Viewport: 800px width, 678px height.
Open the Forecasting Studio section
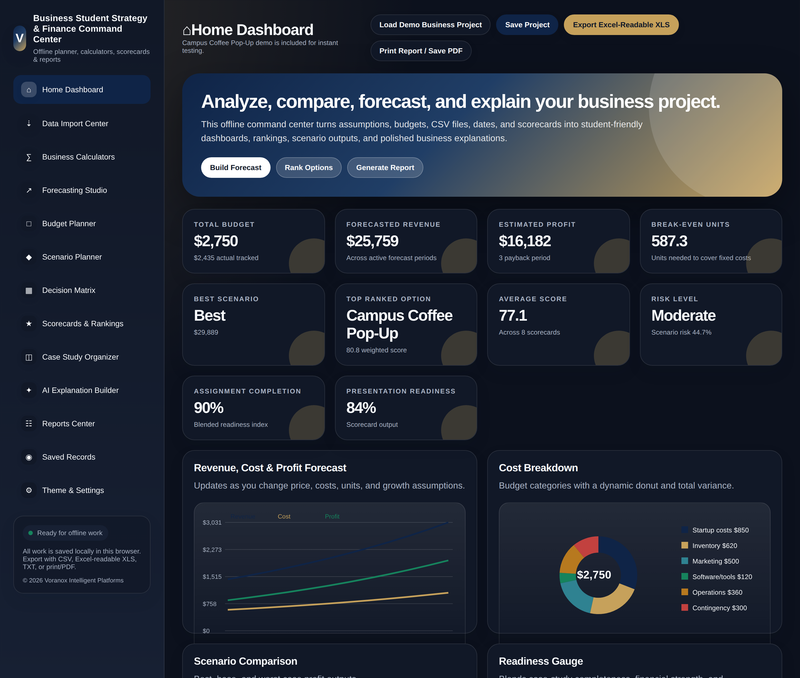coord(82,190)
